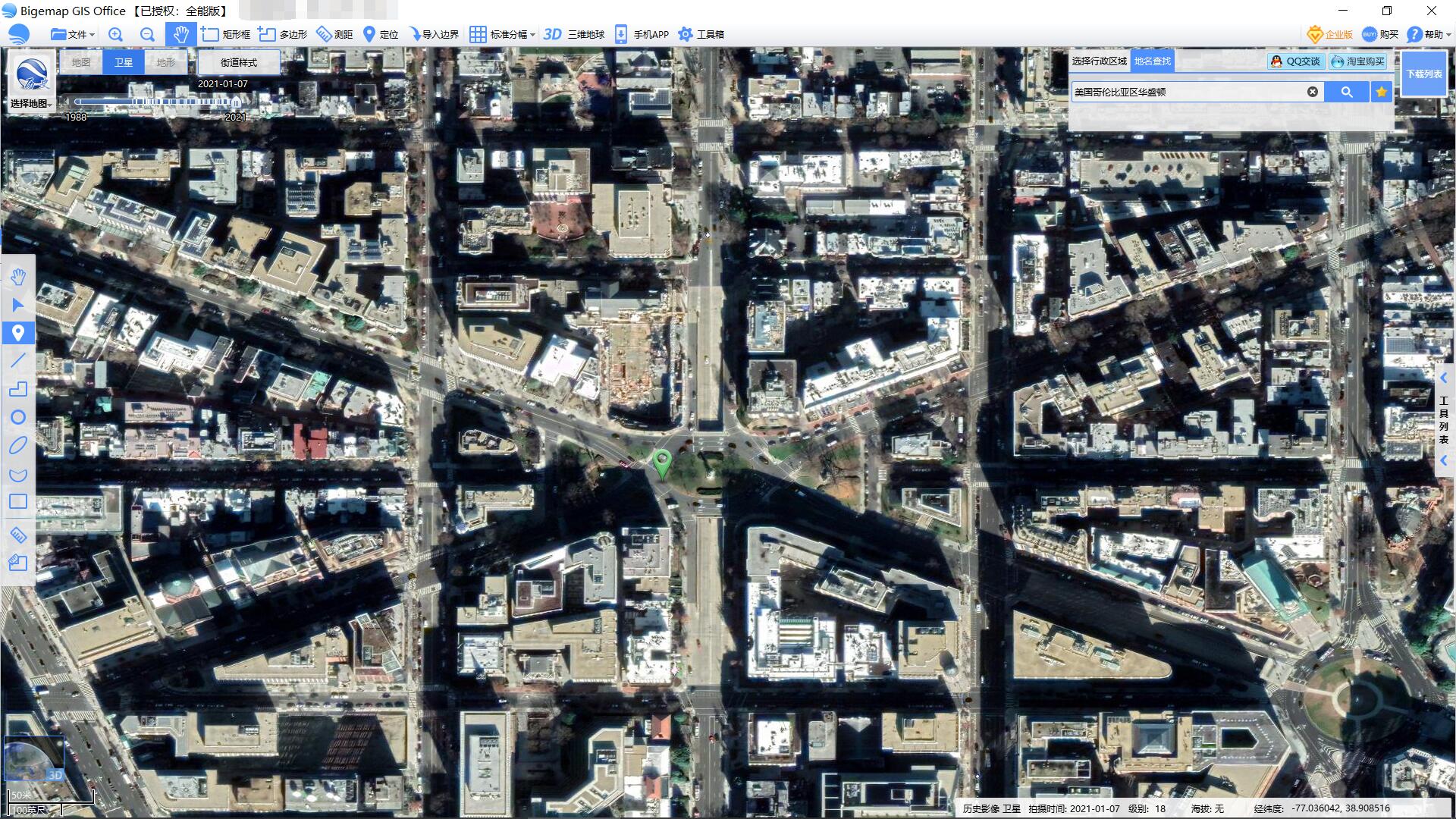1456x819 pixels.
Task: Choose the 矩形框 rectangle selection tool
Action: 227,34
